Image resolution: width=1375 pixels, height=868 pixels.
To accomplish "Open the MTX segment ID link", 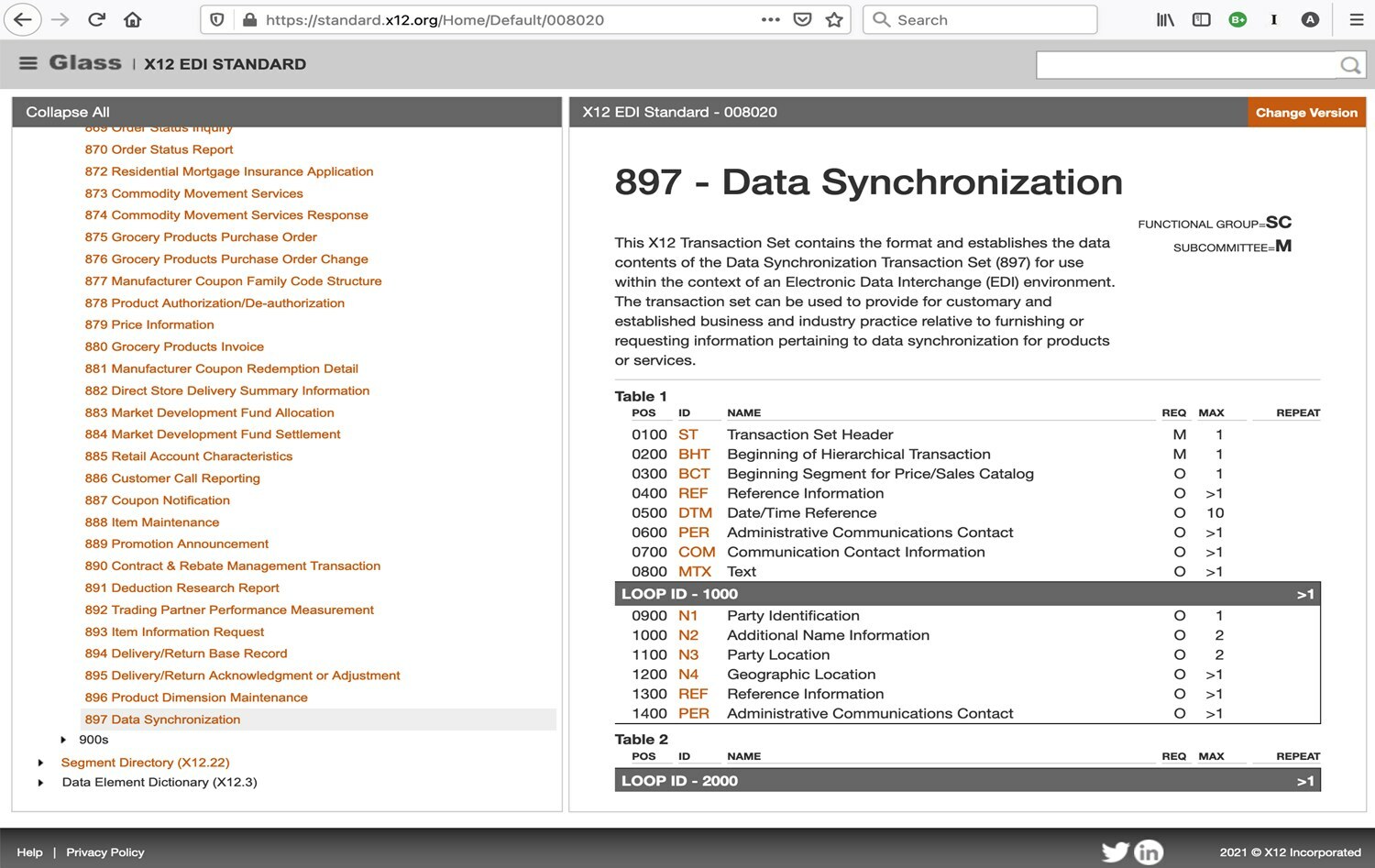I will coord(695,572).
